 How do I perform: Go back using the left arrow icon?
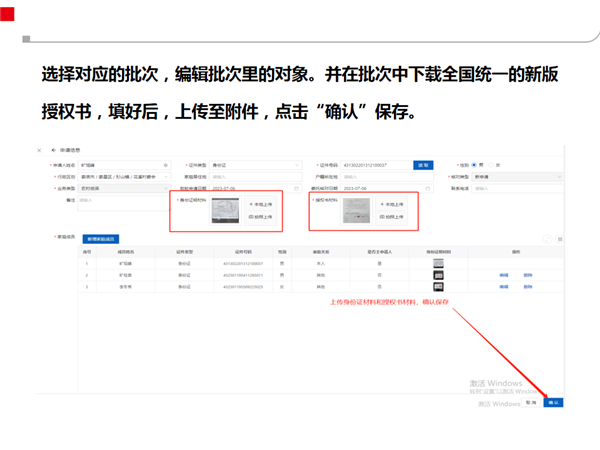[54, 150]
